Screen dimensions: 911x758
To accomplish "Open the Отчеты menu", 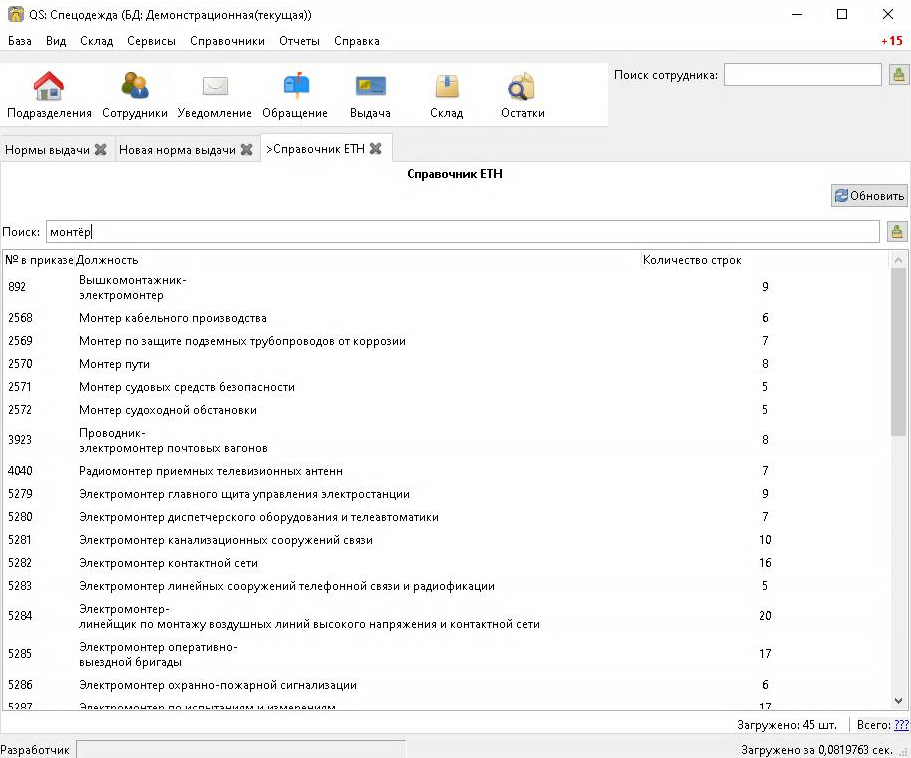I will 299,41.
